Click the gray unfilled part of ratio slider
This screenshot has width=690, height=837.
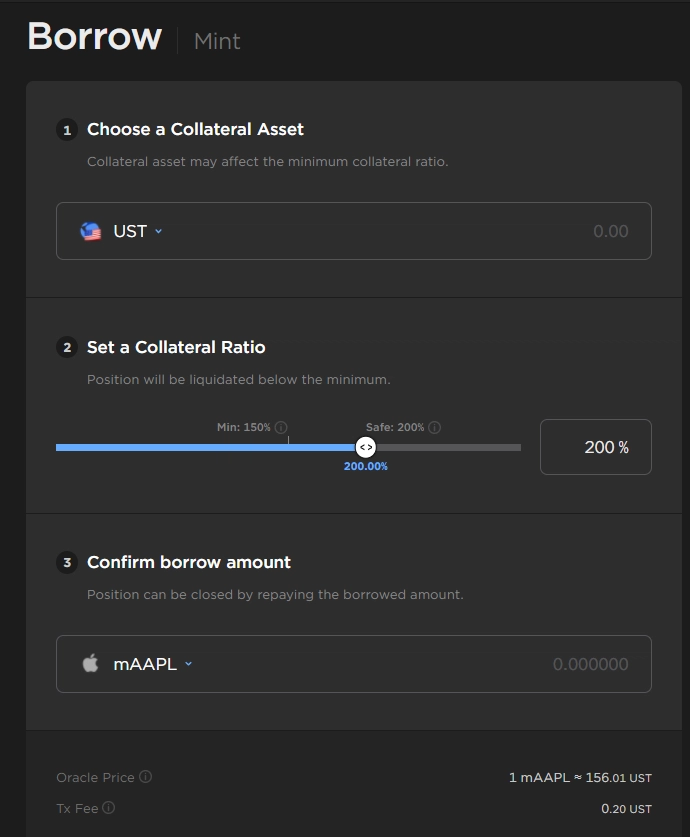click(450, 447)
